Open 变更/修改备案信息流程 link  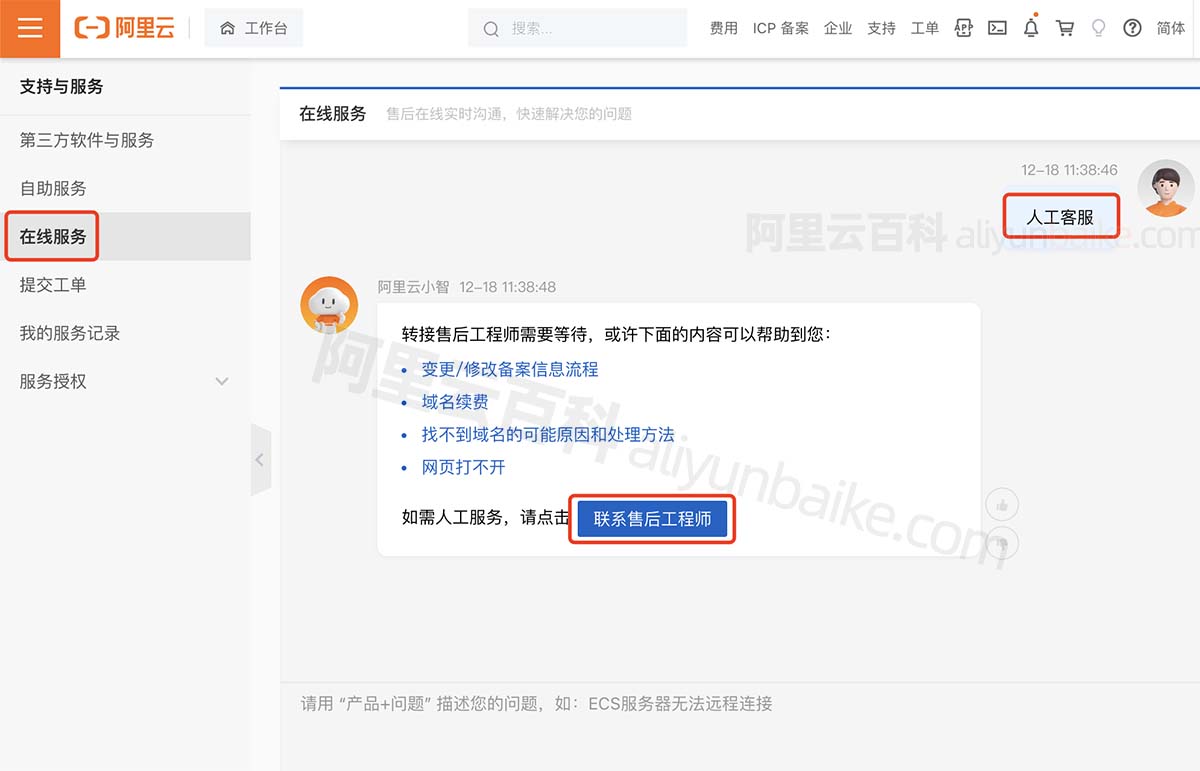click(x=510, y=369)
